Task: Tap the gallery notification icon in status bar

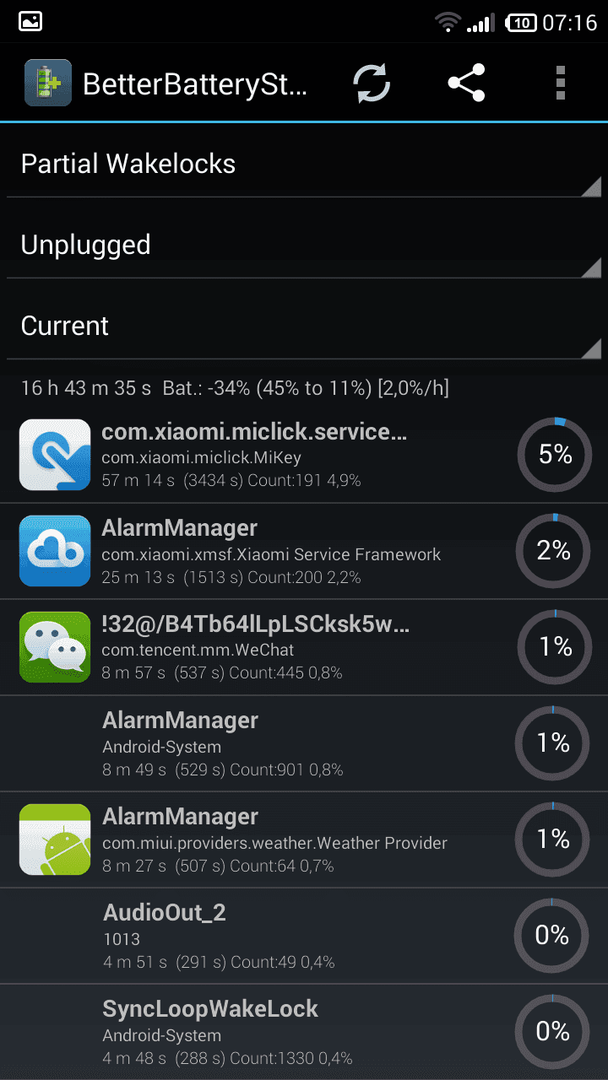Action: pyautogui.click(x=31, y=21)
